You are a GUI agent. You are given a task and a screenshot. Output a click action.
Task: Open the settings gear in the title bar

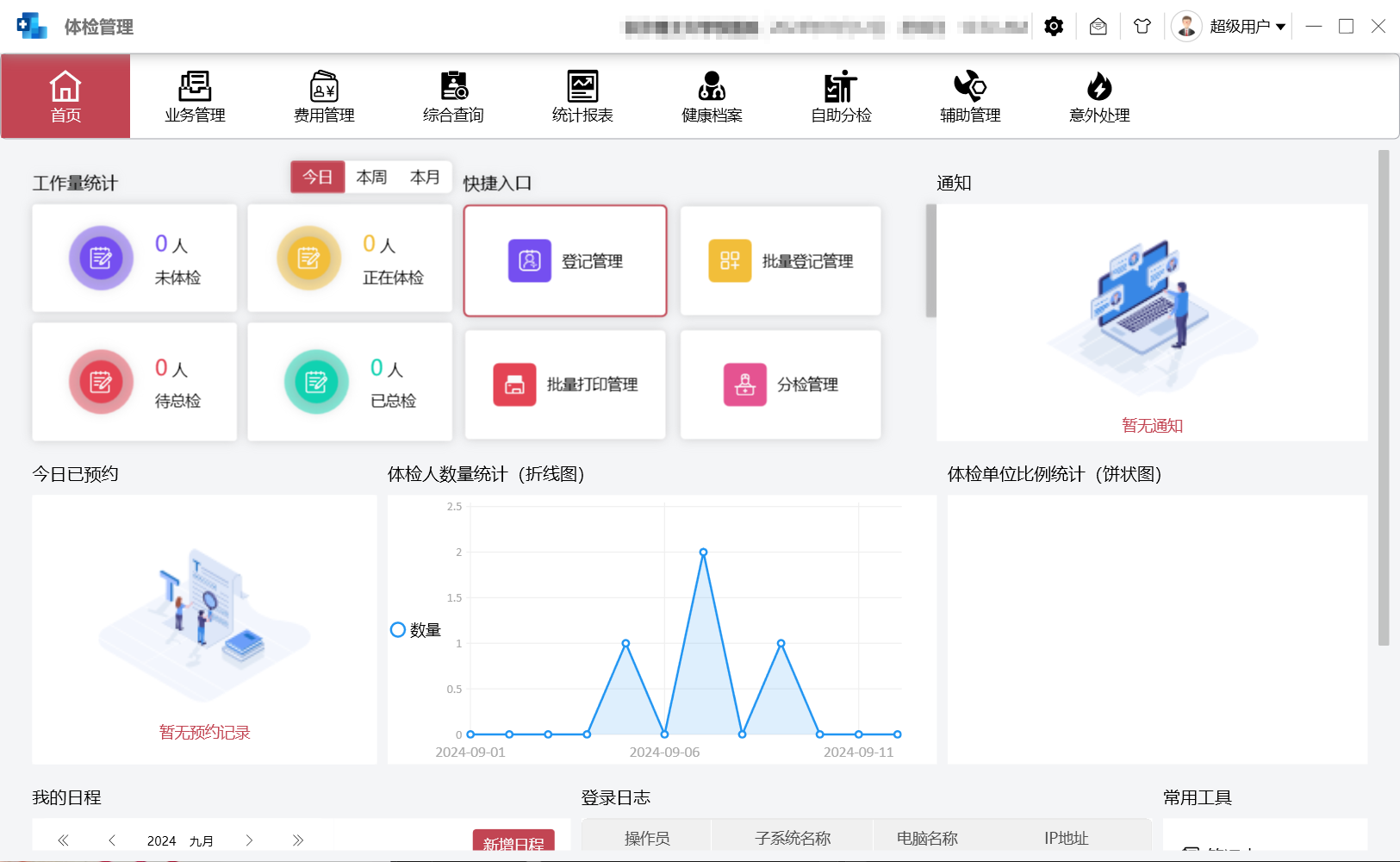click(x=1053, y=26)
